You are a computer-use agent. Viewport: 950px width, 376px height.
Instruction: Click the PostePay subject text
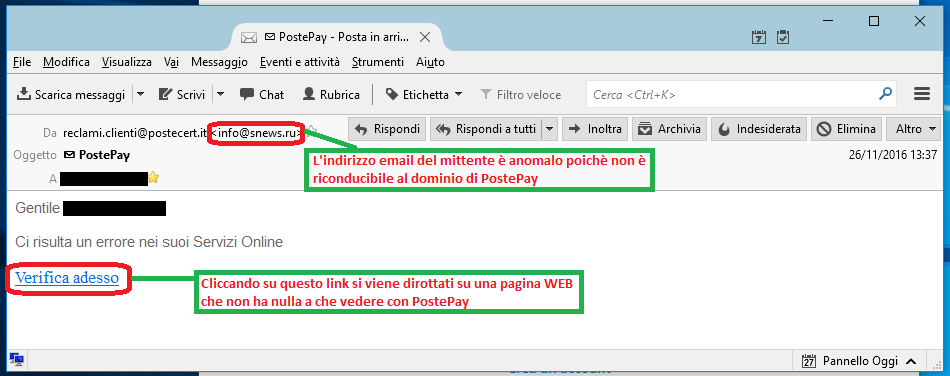tap(104, 155)
